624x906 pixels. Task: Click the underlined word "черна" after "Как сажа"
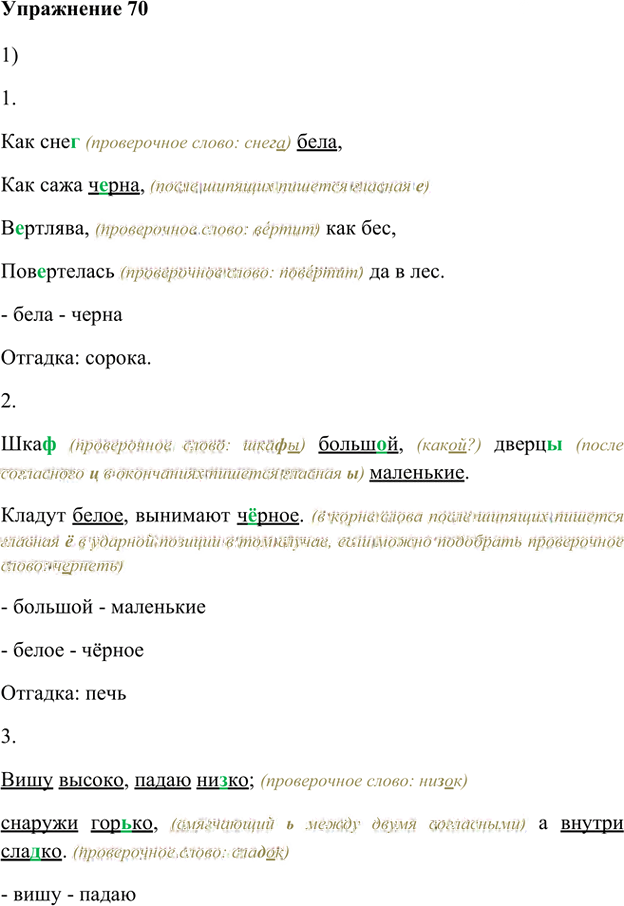[116, 185]
